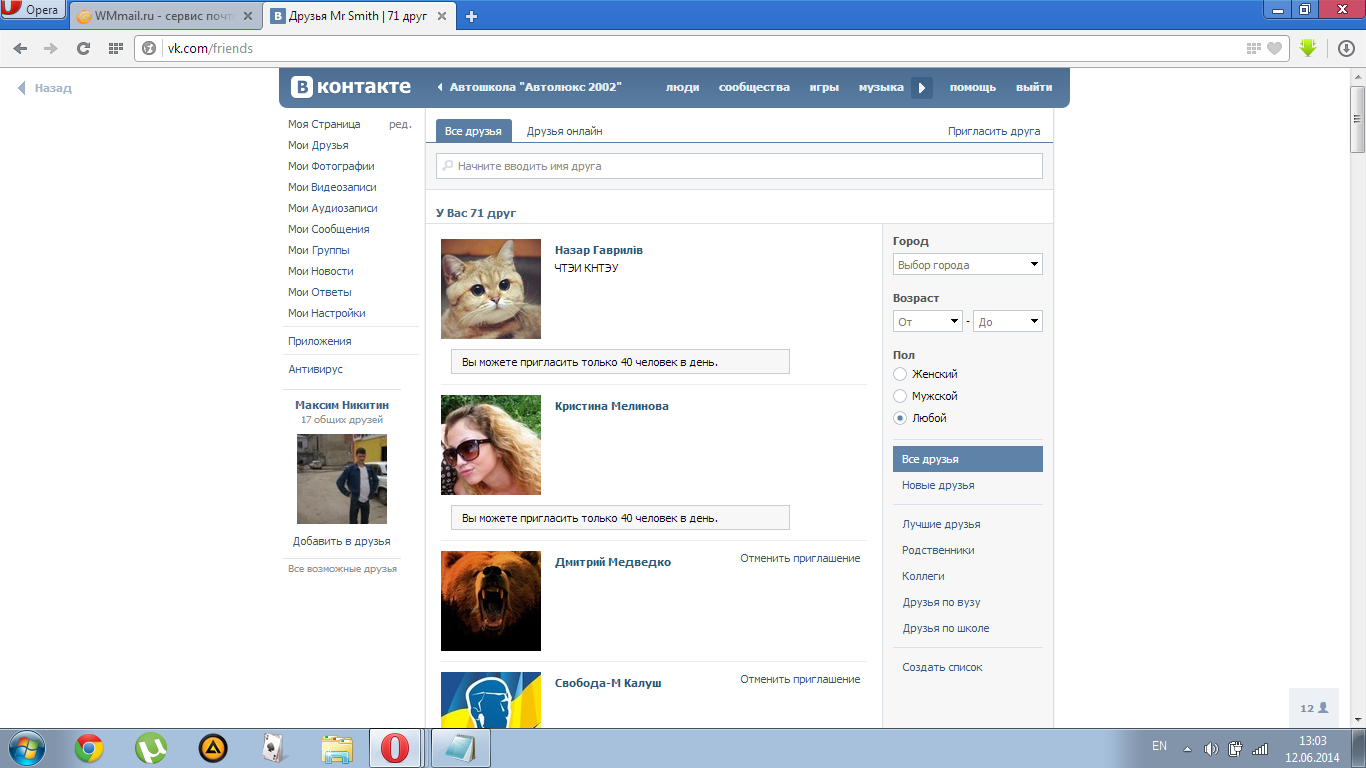Click Кристина Мелинова's avatar photo
1366x768 pixels.
[x=491, y=445]
